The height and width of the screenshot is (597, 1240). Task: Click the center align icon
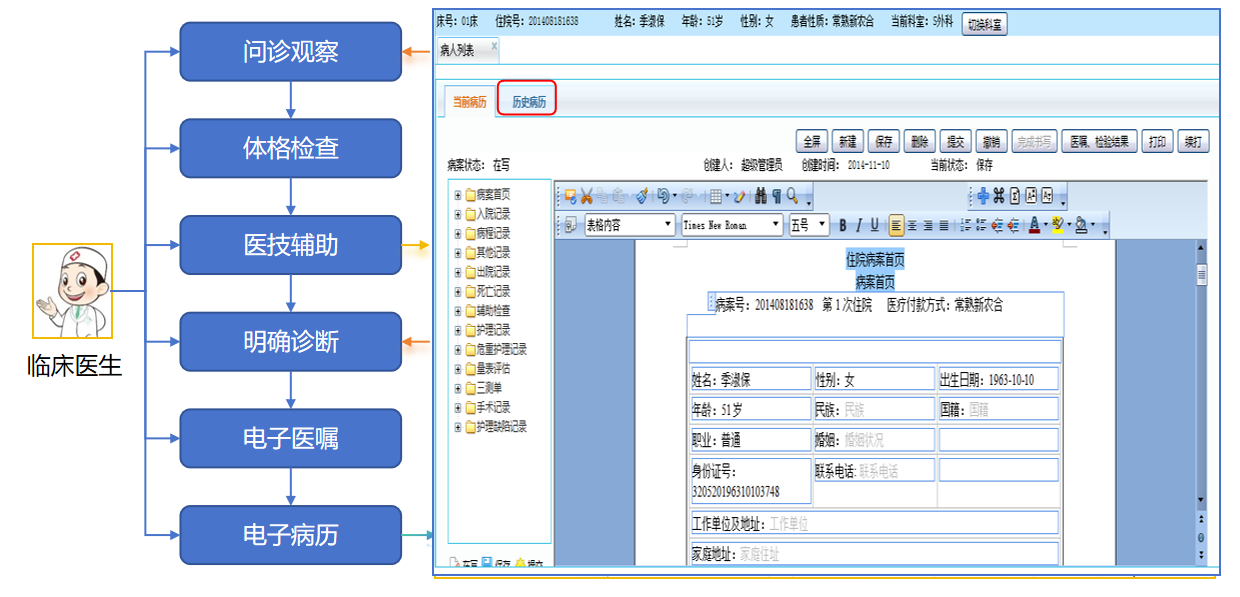[x=912, y=225]
